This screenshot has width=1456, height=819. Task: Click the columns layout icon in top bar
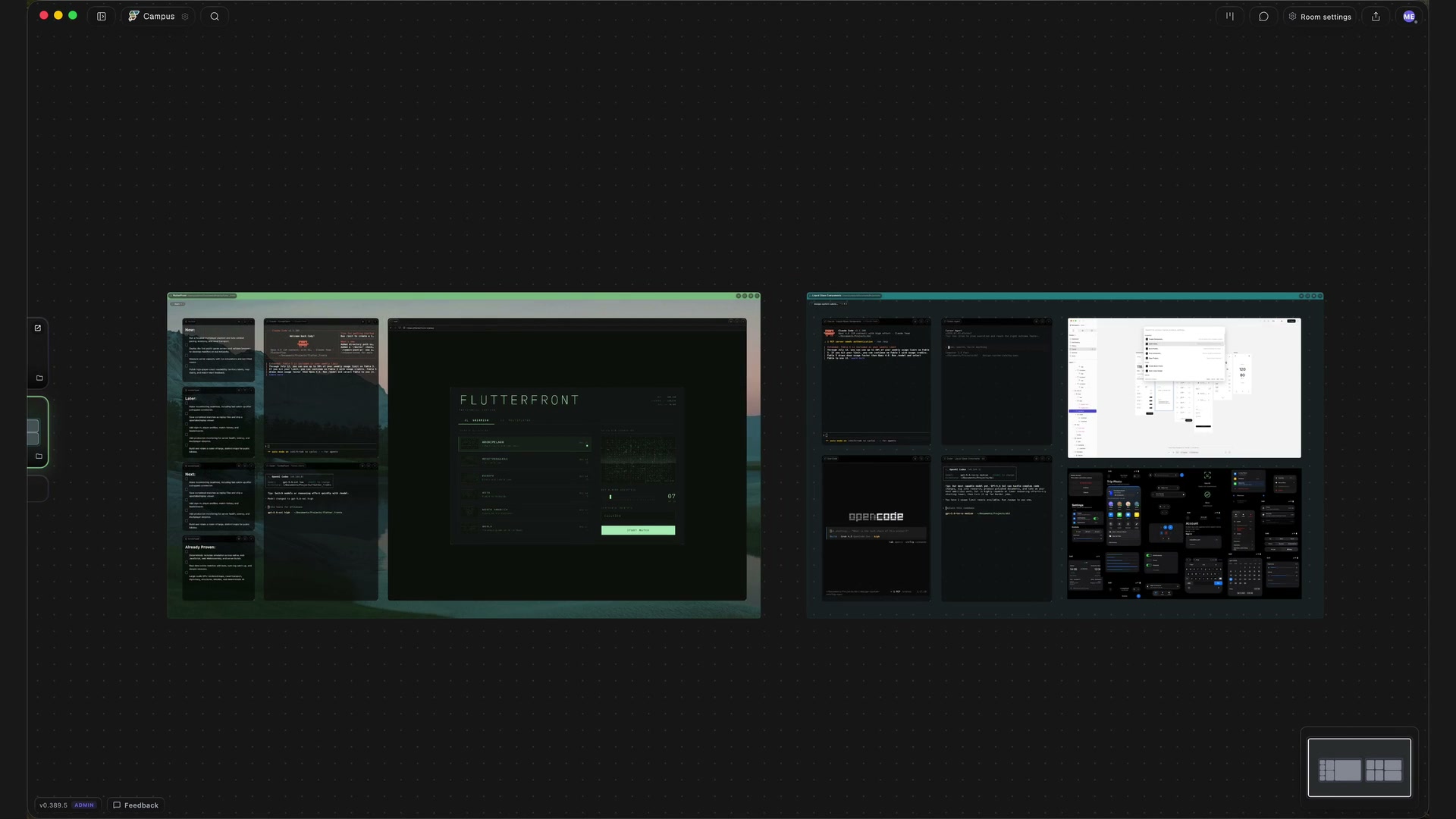(x=1229, y=17)
